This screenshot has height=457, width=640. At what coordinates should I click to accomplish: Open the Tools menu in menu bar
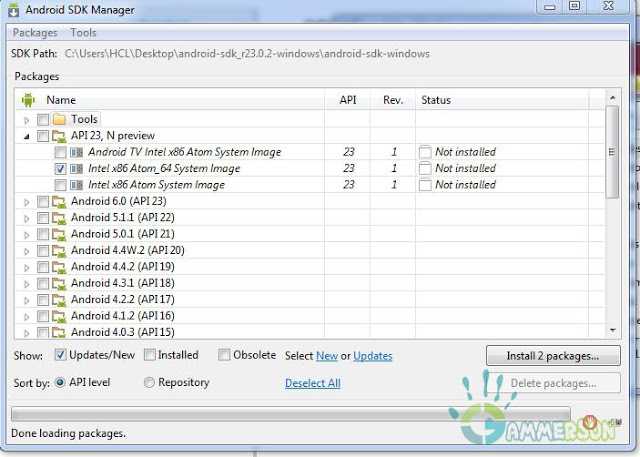point(84,33)
